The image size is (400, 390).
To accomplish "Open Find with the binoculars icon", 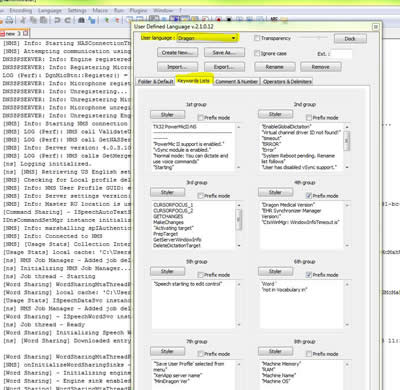I will (x=81, y=20).
